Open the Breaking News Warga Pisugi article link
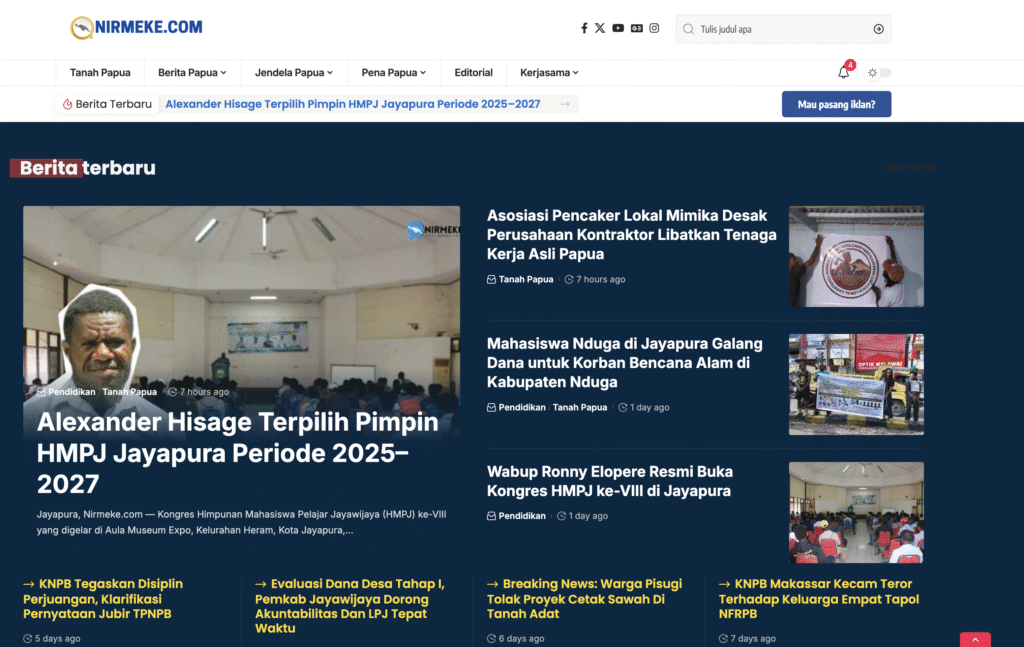 584,598
